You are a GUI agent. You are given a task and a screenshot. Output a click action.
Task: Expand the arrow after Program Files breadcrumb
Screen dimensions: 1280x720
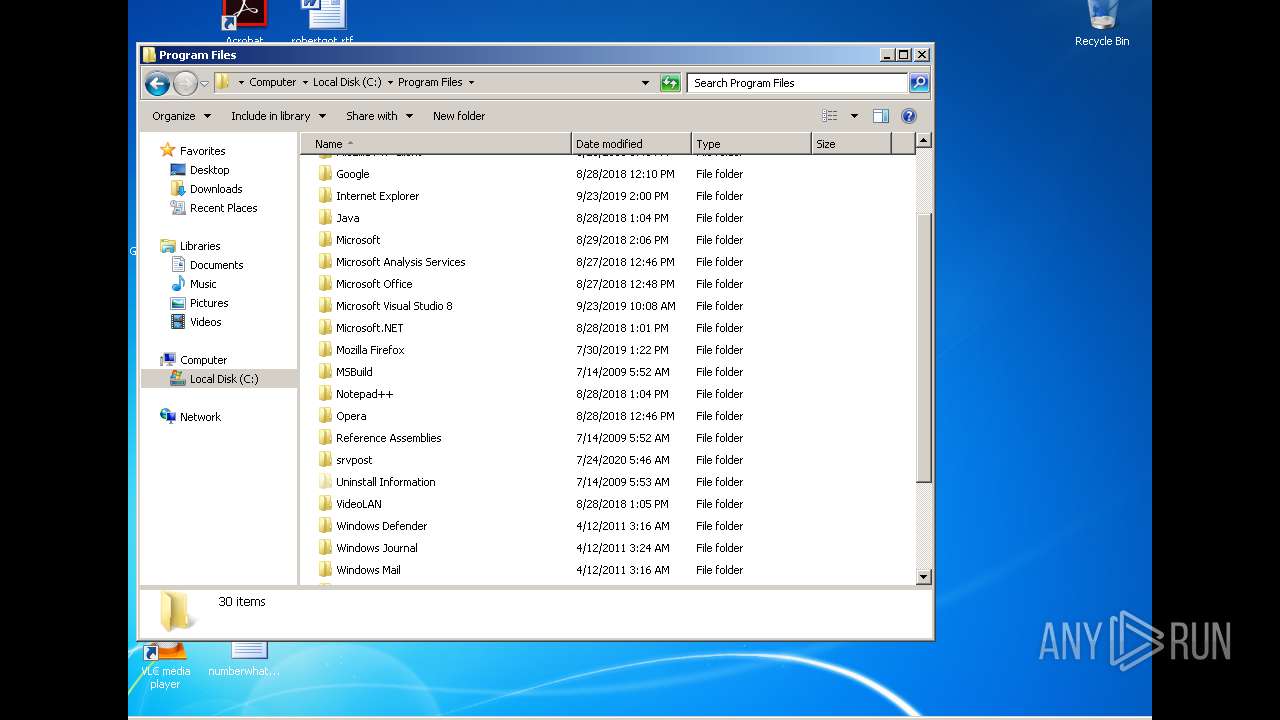(471, 83)
